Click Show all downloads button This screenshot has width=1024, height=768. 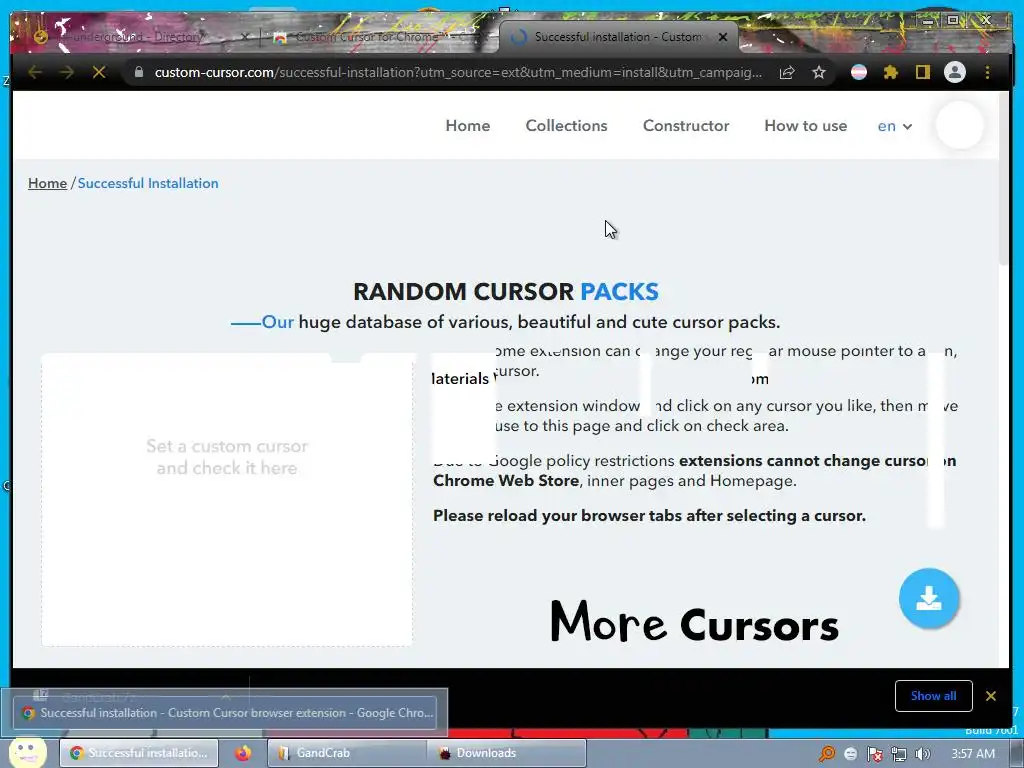[x=933, y=696]
